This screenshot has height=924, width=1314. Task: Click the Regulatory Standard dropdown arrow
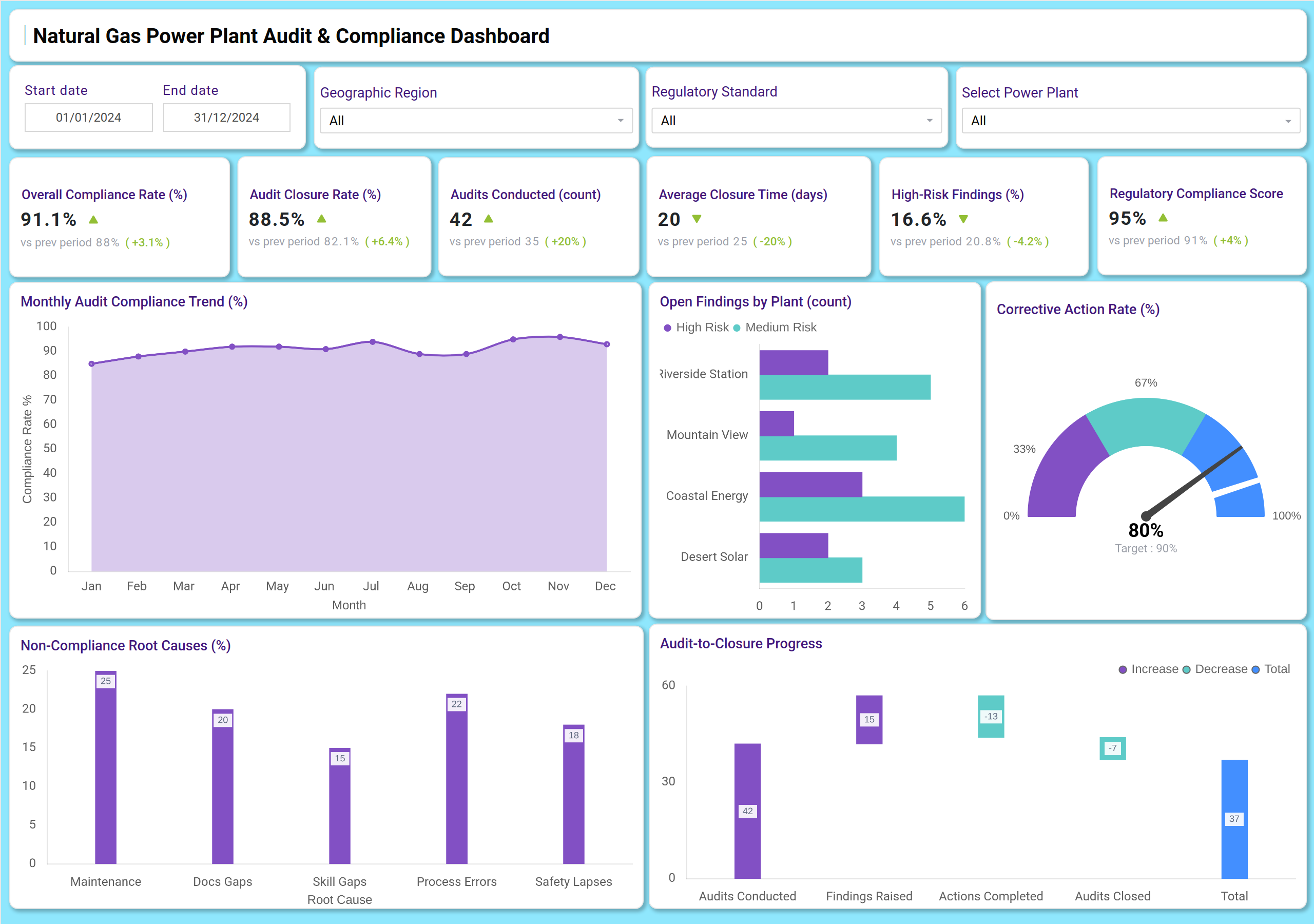tap(930, 121)
